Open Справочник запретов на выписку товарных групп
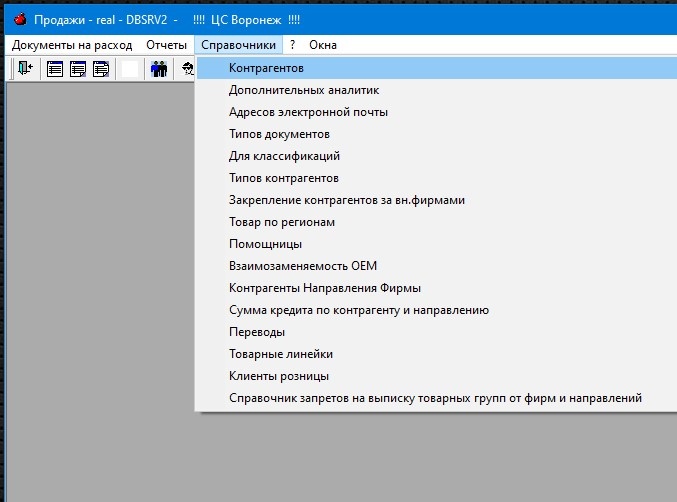Image resolution: width=677 pixels, height=502 pixels. (x=437, y=398)
